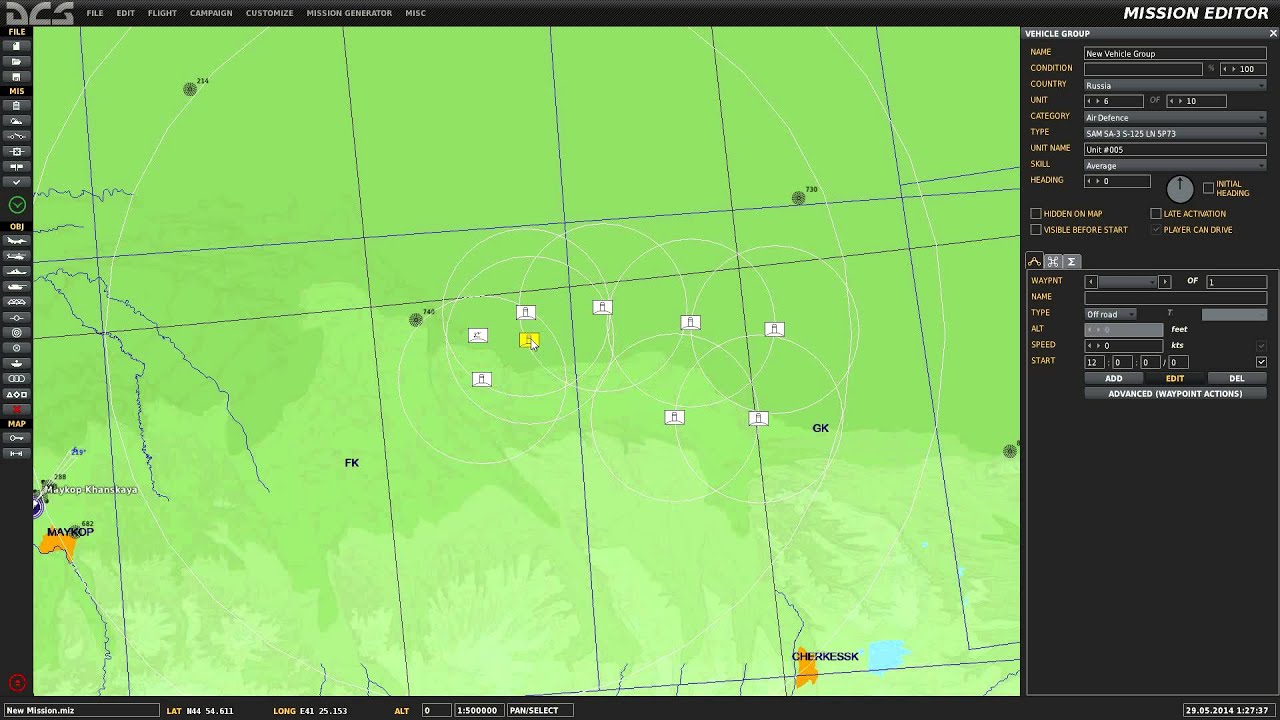
Task: Open the MISSION GENERATOR menu
Action: (350, 13)
